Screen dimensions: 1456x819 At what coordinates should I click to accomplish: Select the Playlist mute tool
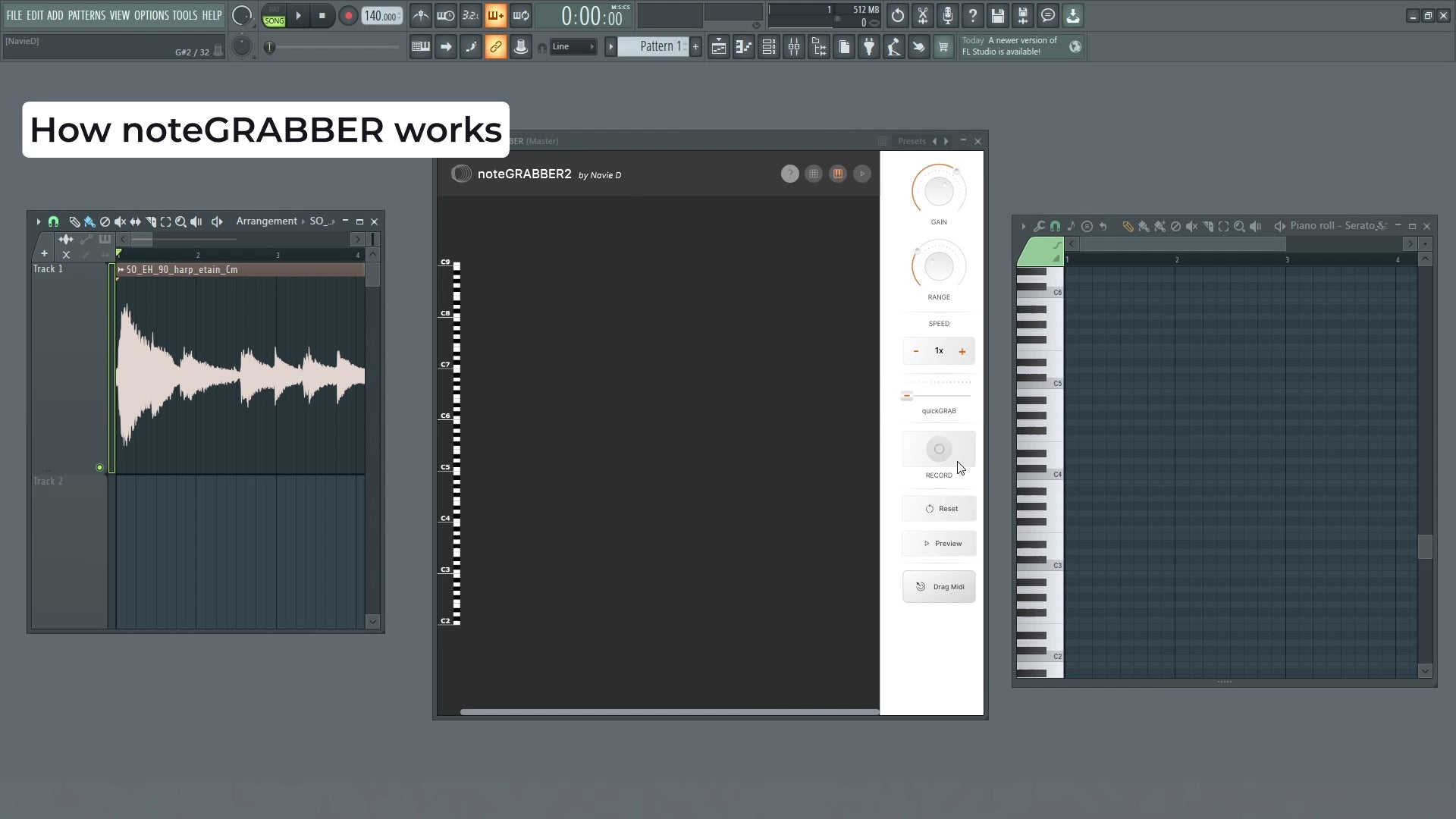coord(120,221)
